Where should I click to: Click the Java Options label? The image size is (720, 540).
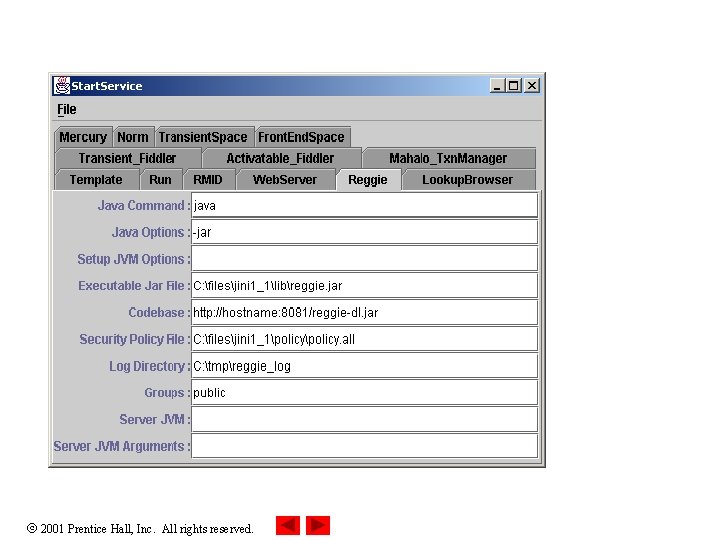click(x=151, y=232)
